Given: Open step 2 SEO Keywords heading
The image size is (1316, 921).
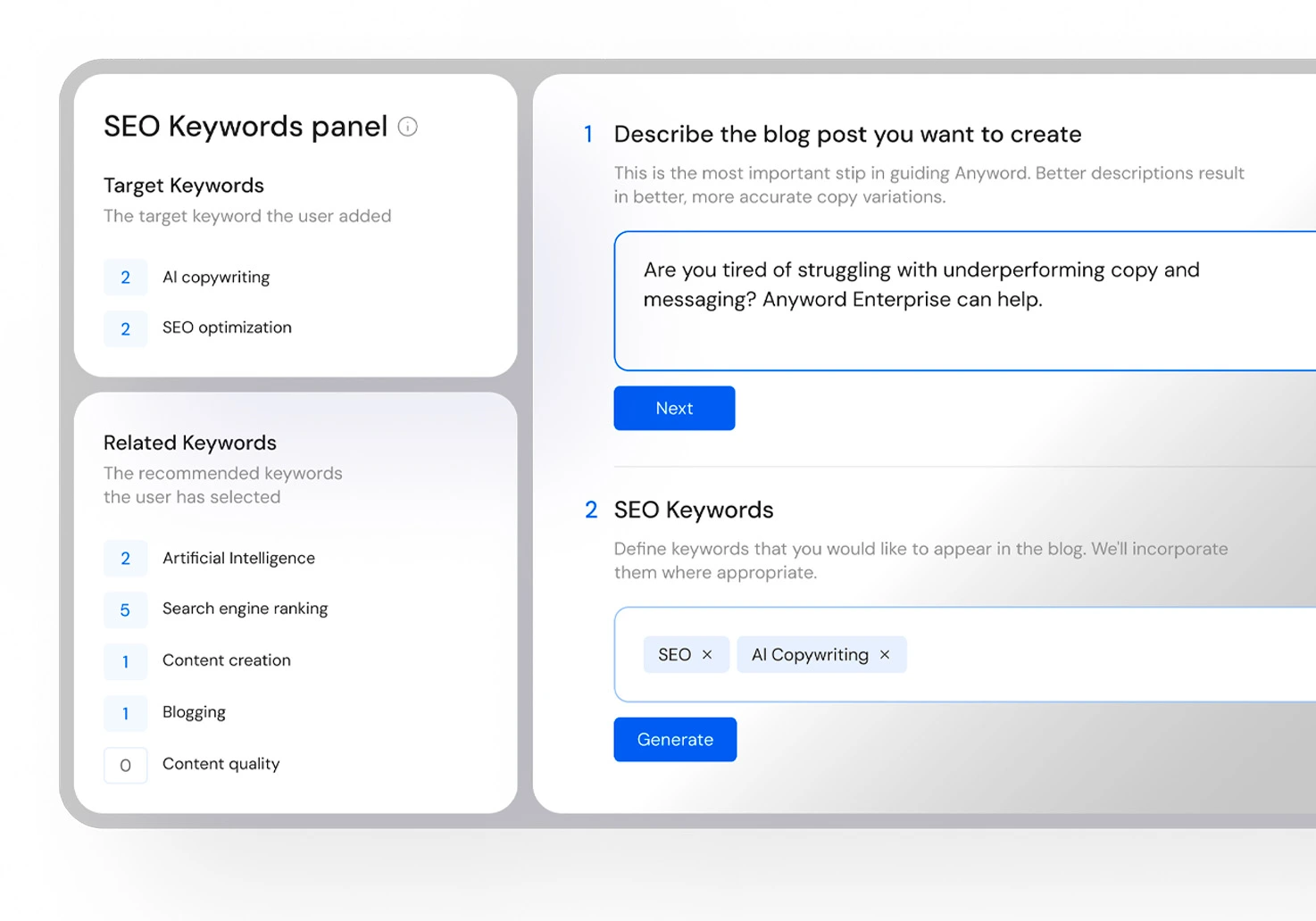Looking at the screenshot, I should coord(694,510).
